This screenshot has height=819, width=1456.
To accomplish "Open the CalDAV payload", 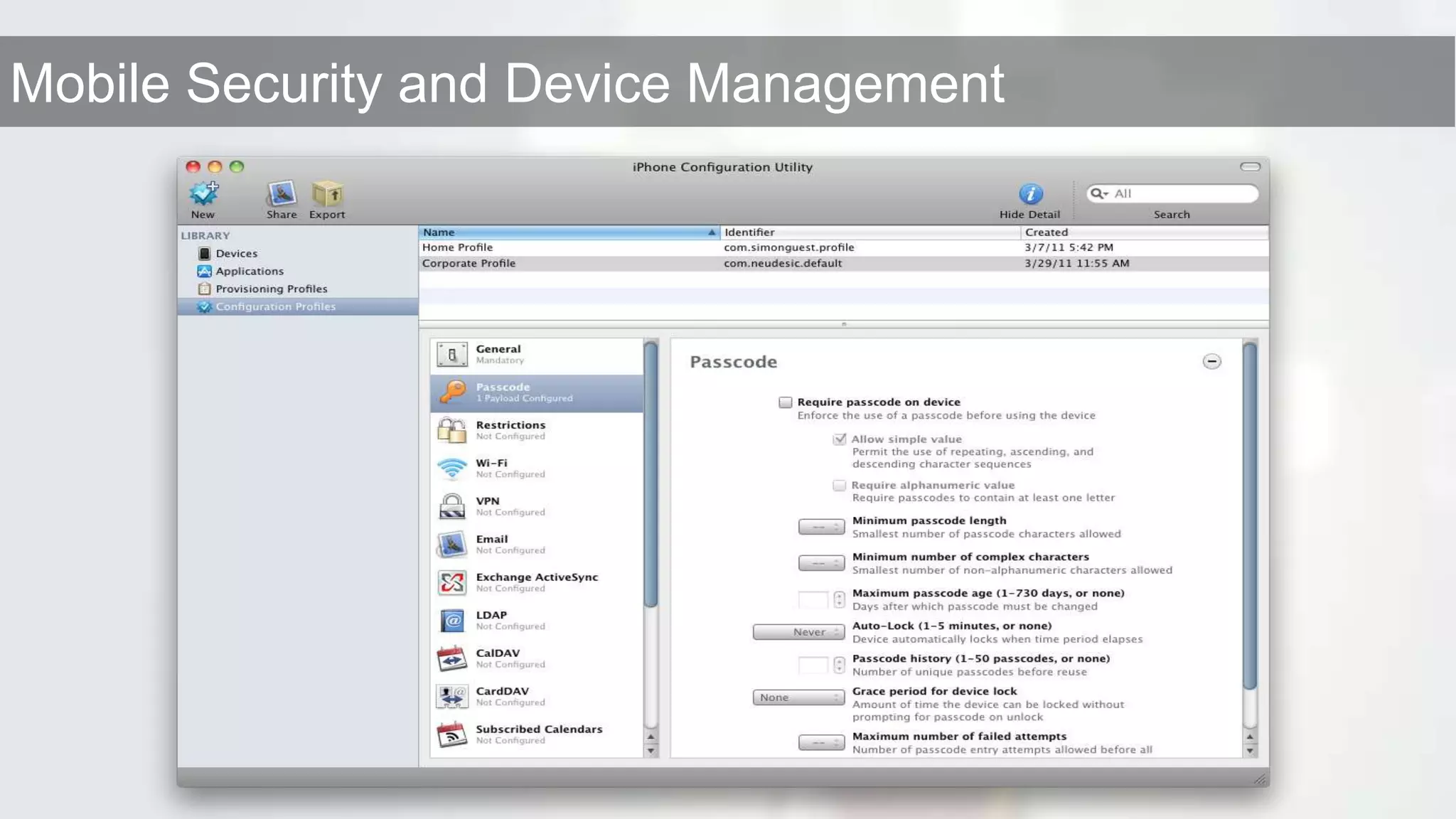I will (x=537, y=658).
